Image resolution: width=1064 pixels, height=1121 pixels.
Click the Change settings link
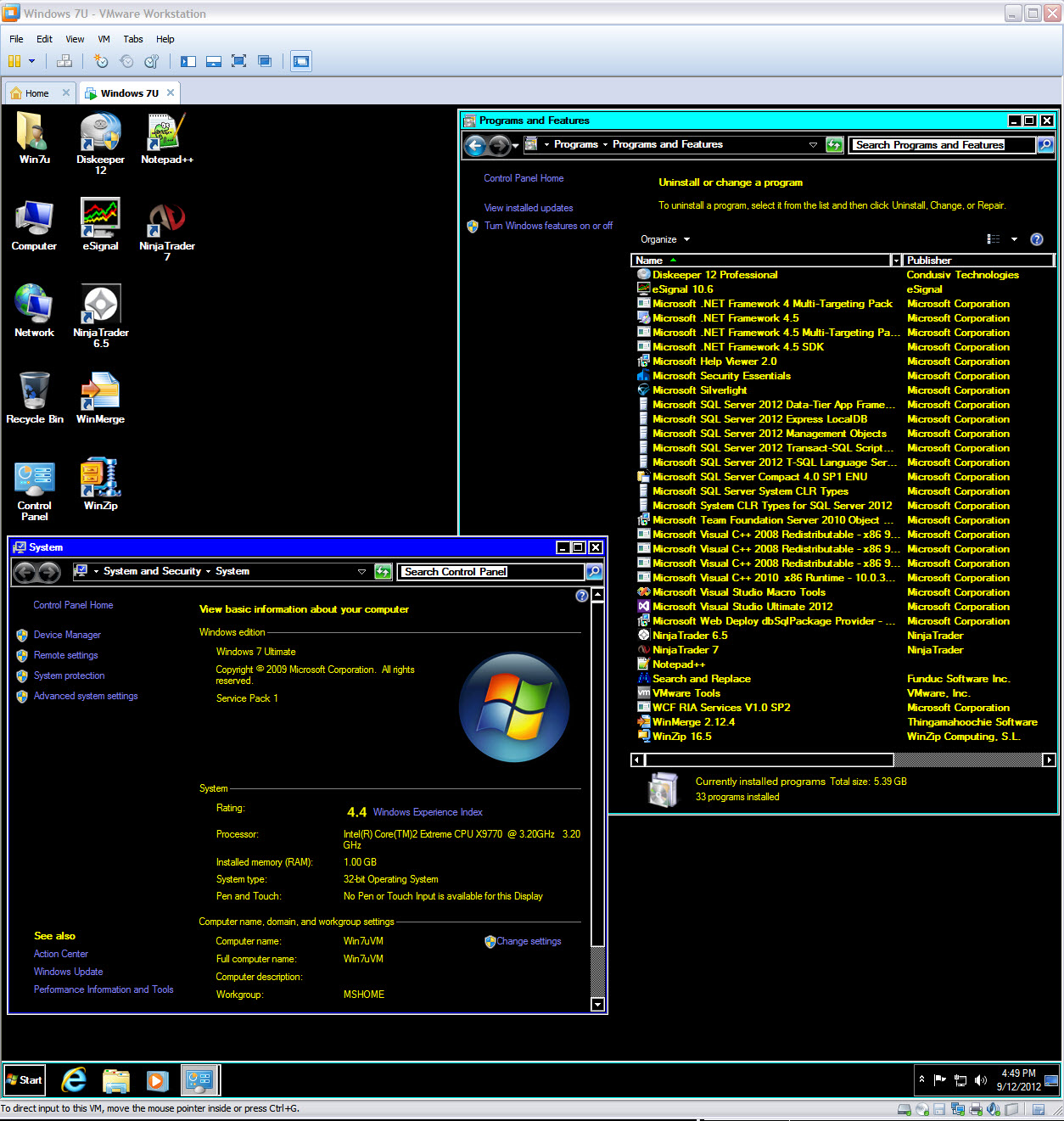pos(529,941)
